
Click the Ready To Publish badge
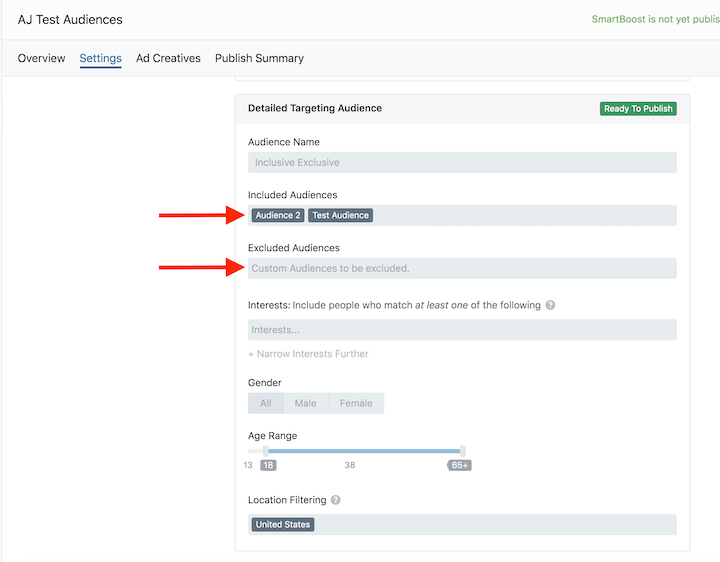pos(638,109)
